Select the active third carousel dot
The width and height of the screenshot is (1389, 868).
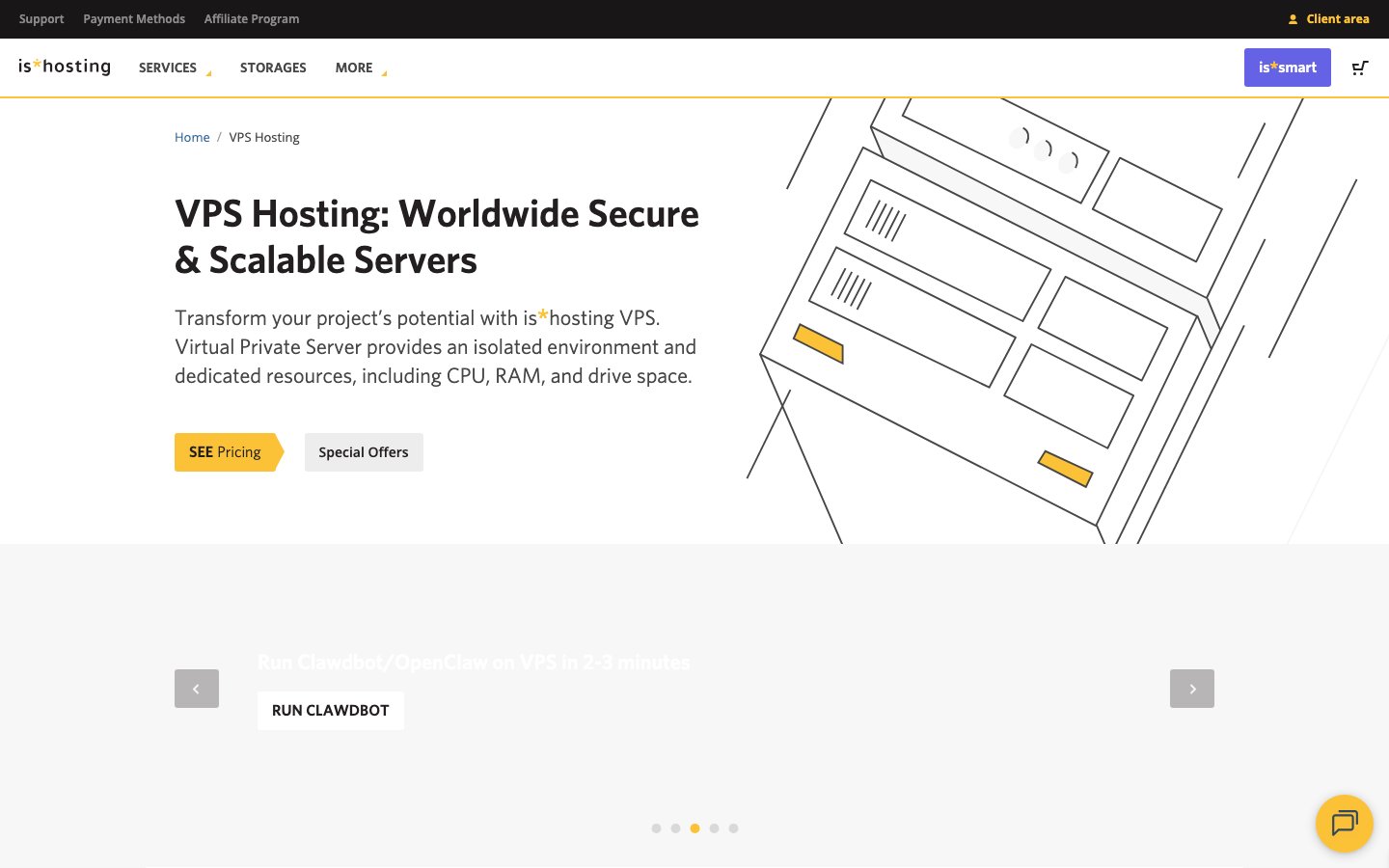tap(694, 828)
